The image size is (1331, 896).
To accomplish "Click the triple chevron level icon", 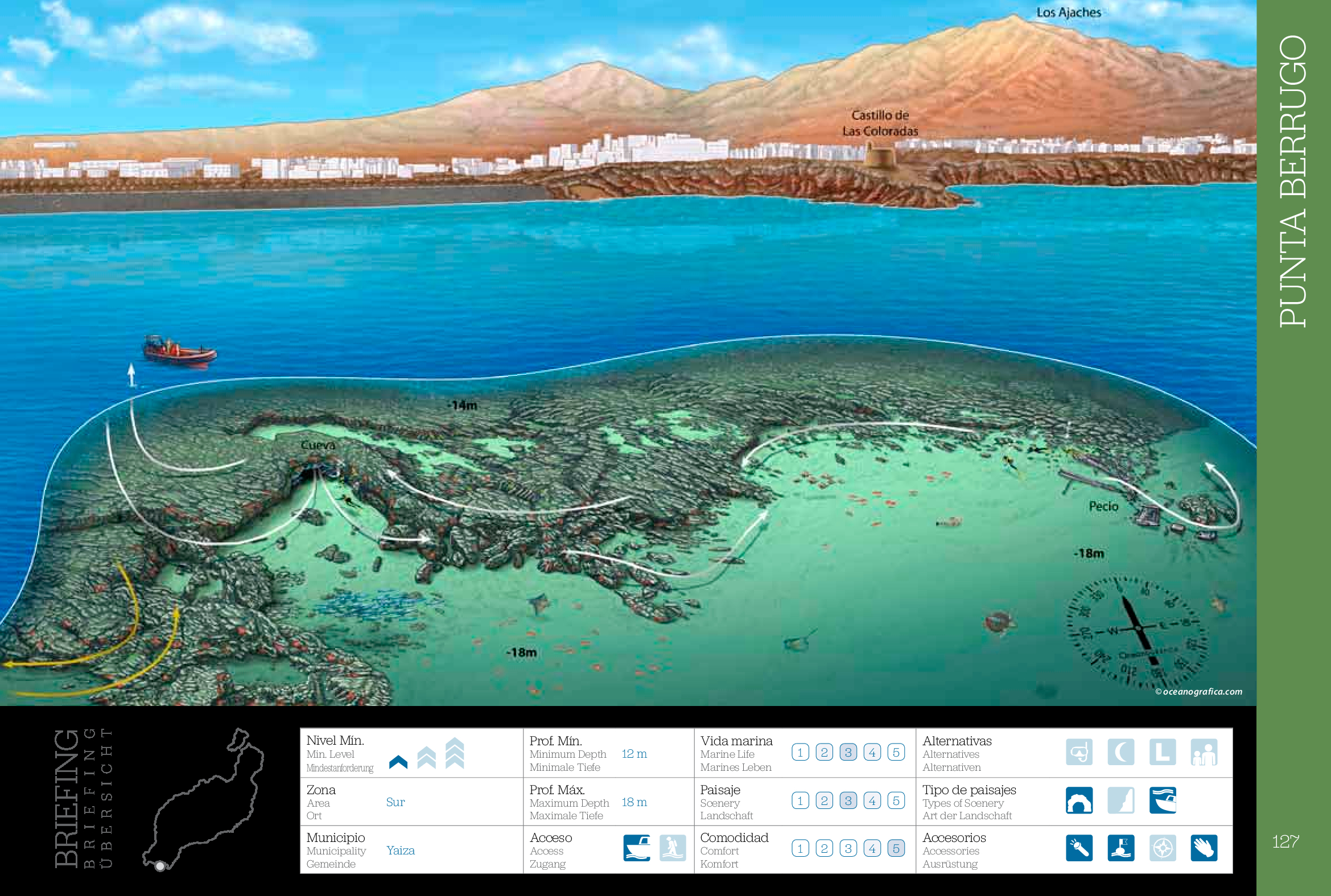I will coord(454,753).
